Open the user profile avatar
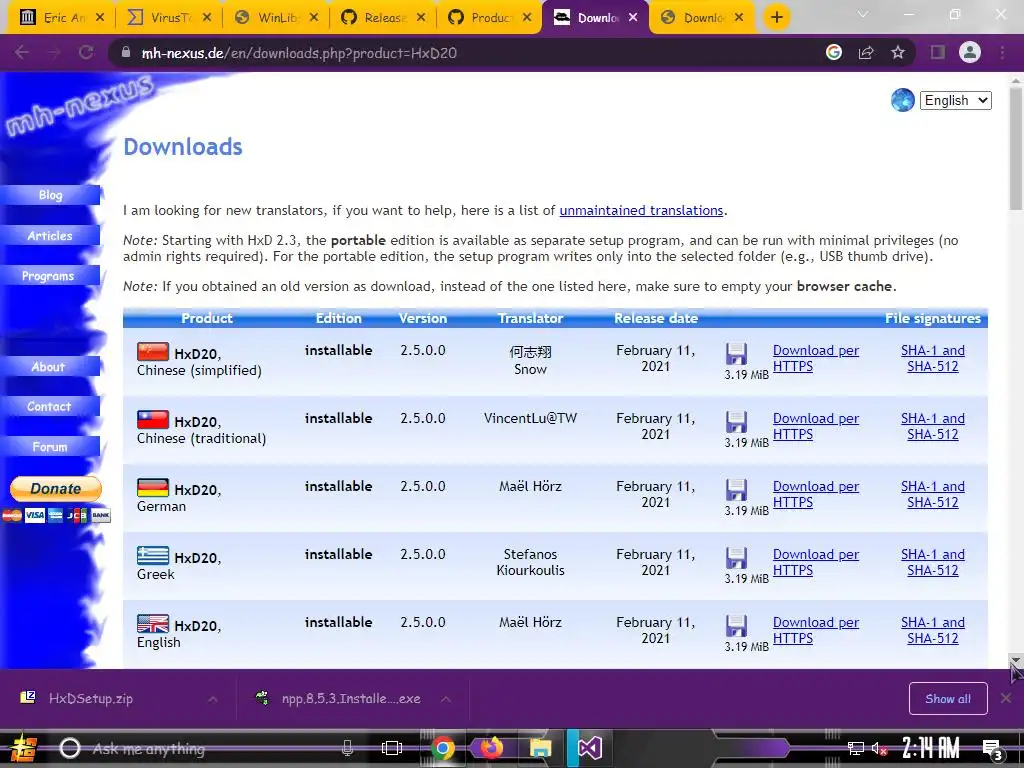This screenshot has width=1024, height=768. click(970, 52)
